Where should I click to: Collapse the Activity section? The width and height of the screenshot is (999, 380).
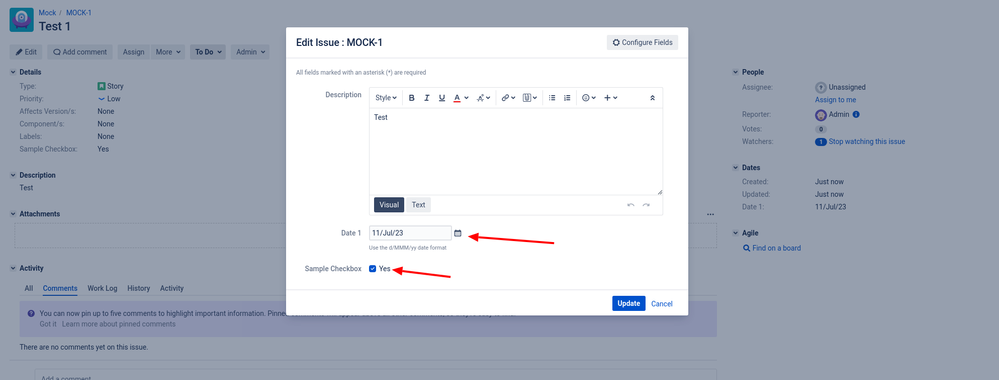coord(13,268)
